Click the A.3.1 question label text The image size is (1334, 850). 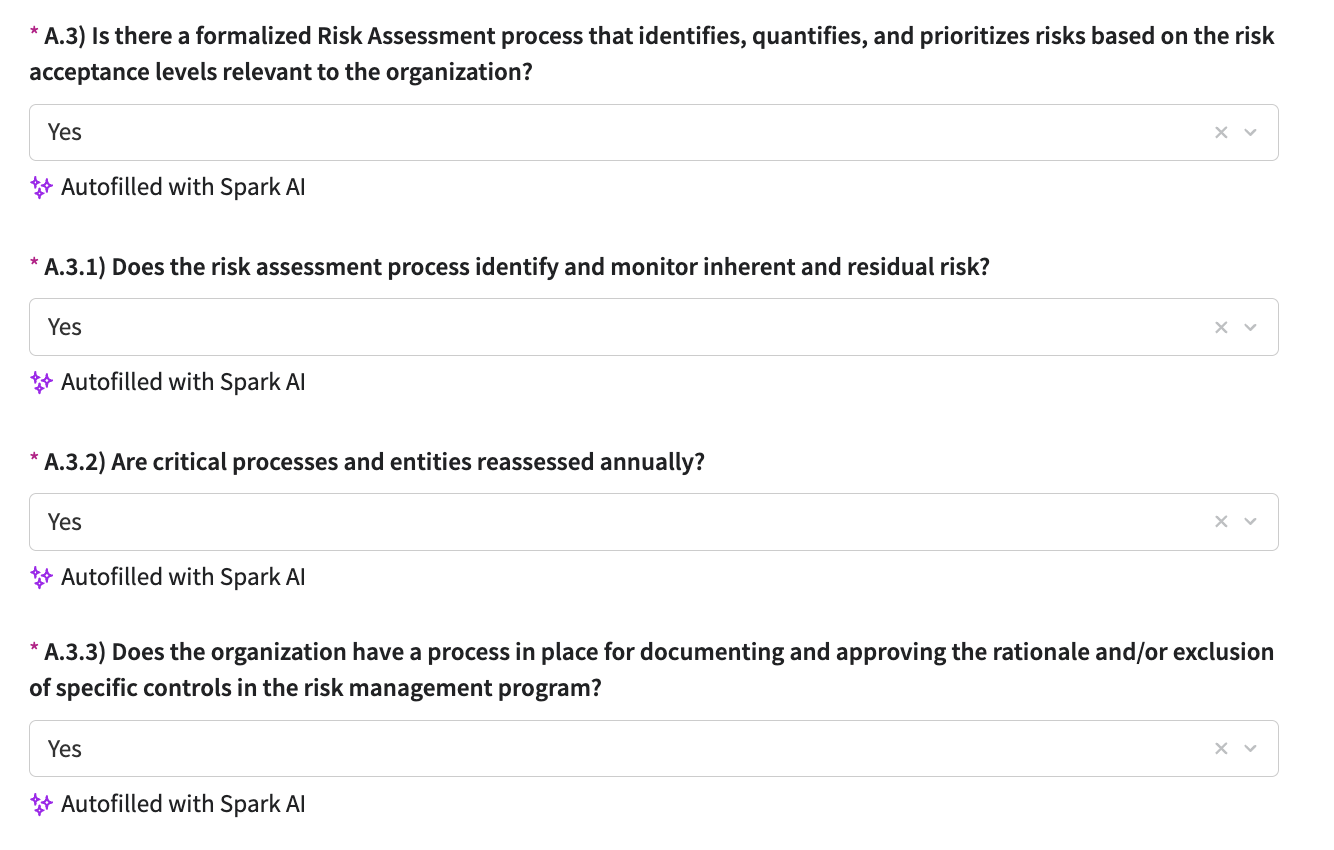(x=516, y=267)
